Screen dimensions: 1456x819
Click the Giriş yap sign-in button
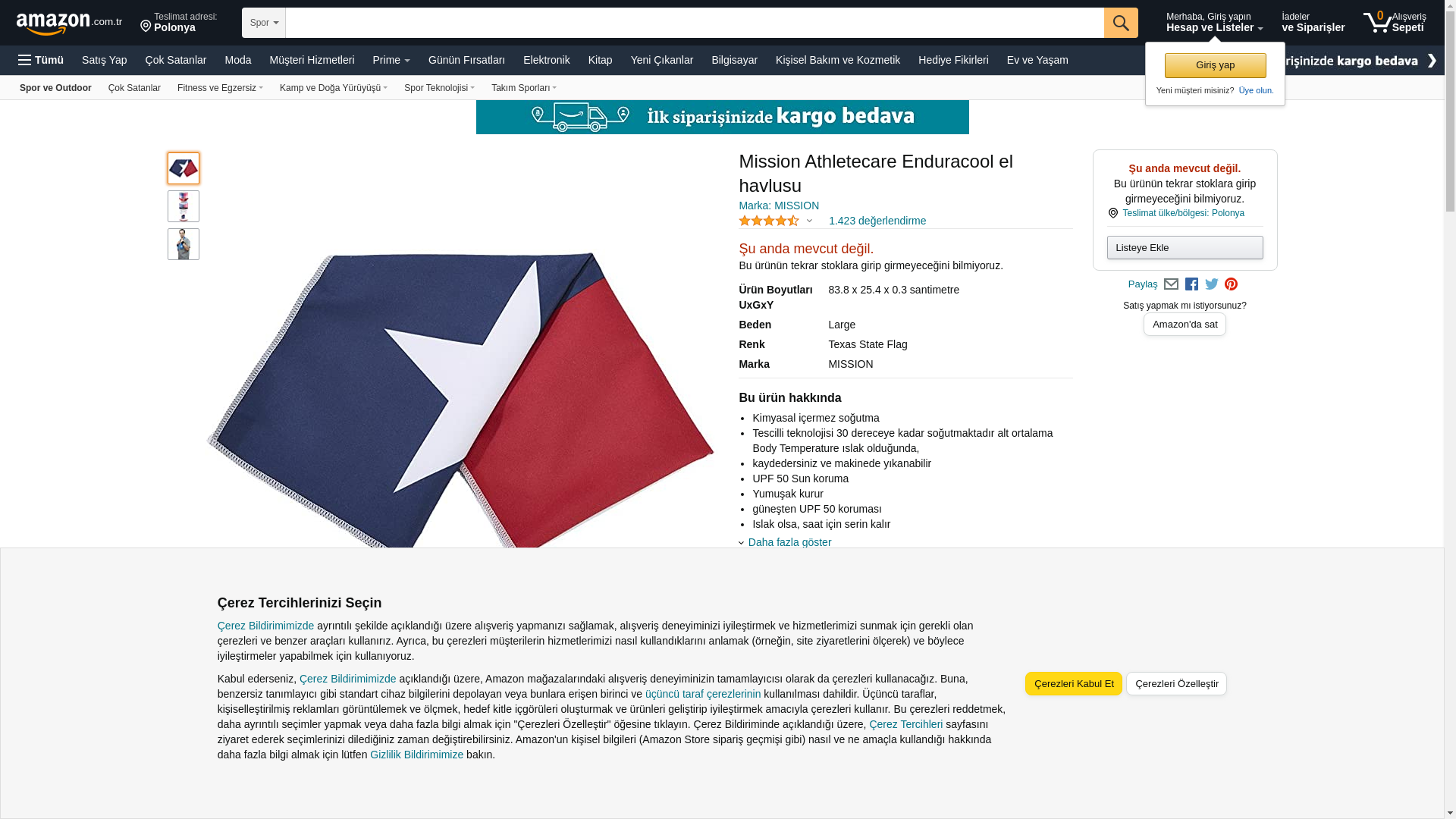click(1215, 65)
